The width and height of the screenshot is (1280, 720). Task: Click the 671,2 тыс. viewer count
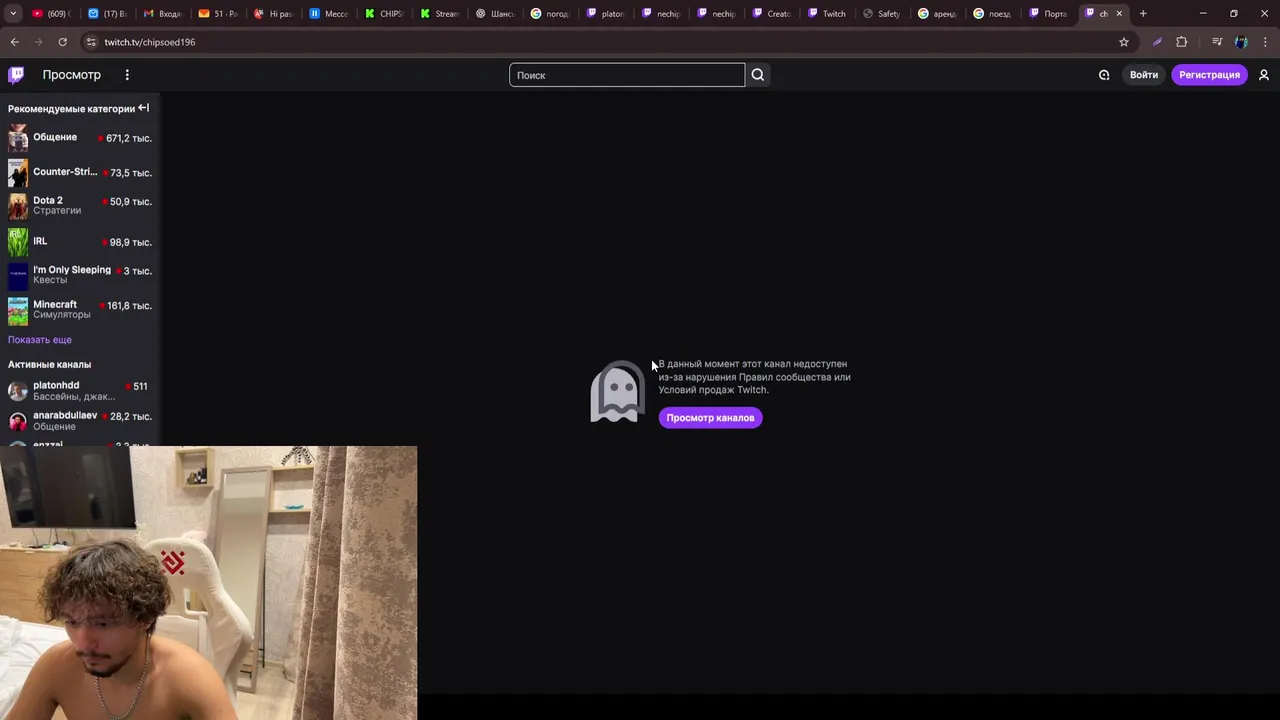(x=128, y=138)
